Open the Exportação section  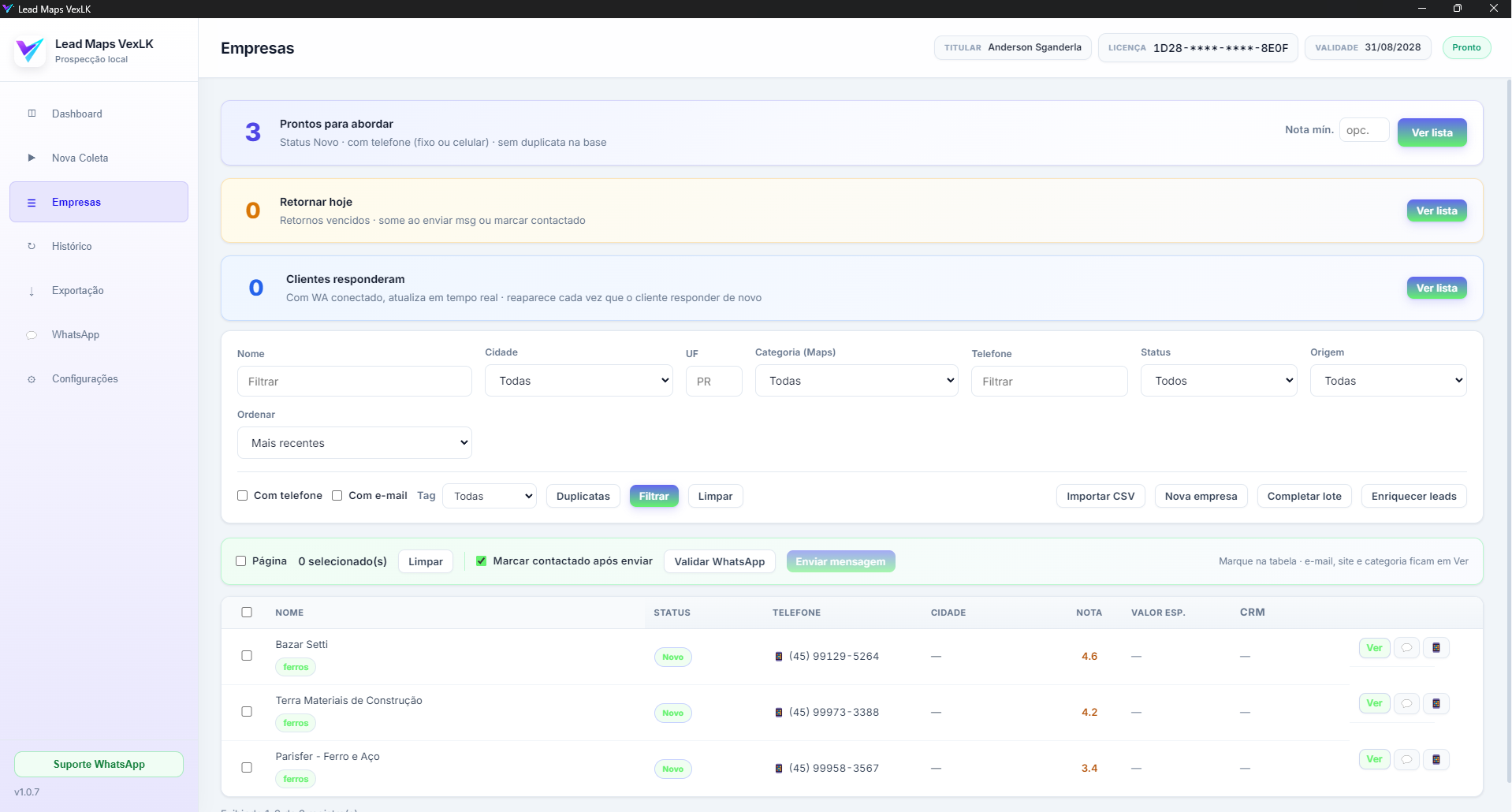click(x=99, y=290)
